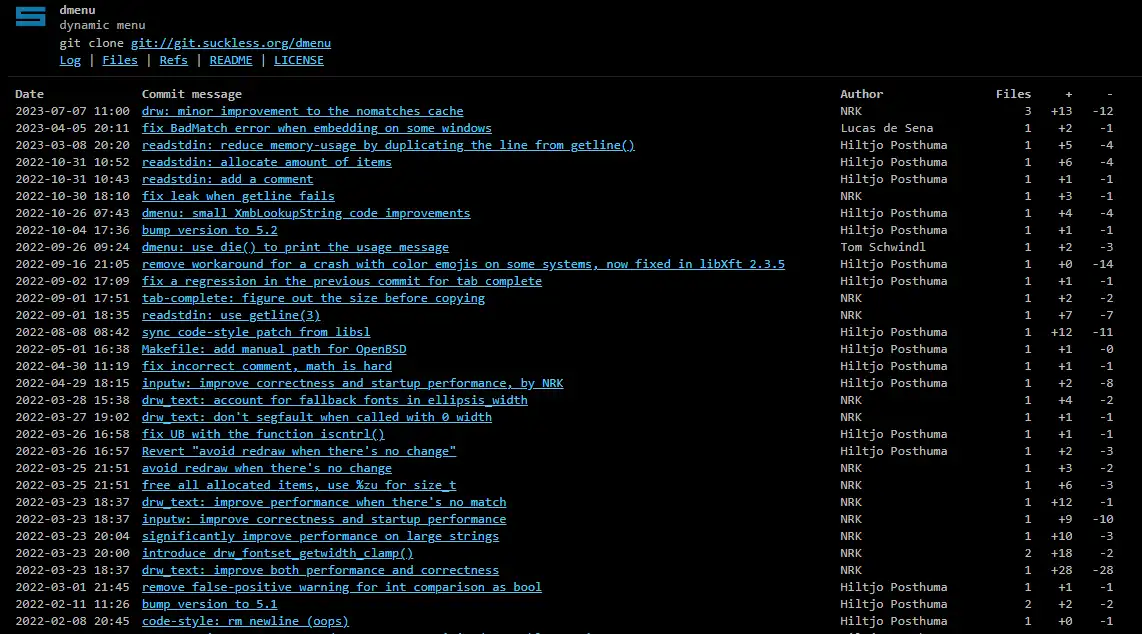Open commit 'fix incorrect comment, math is hard'
Screen dimensions: 1142x634
(x=267, y=366)
